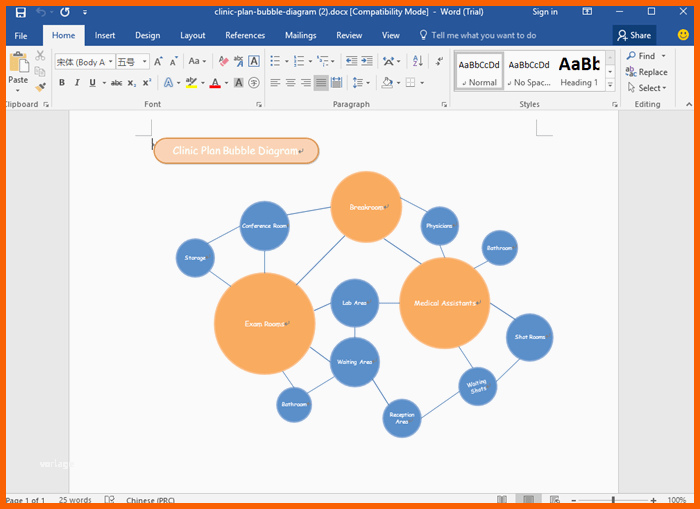Open the Review tab

click(x=349, y=36)
